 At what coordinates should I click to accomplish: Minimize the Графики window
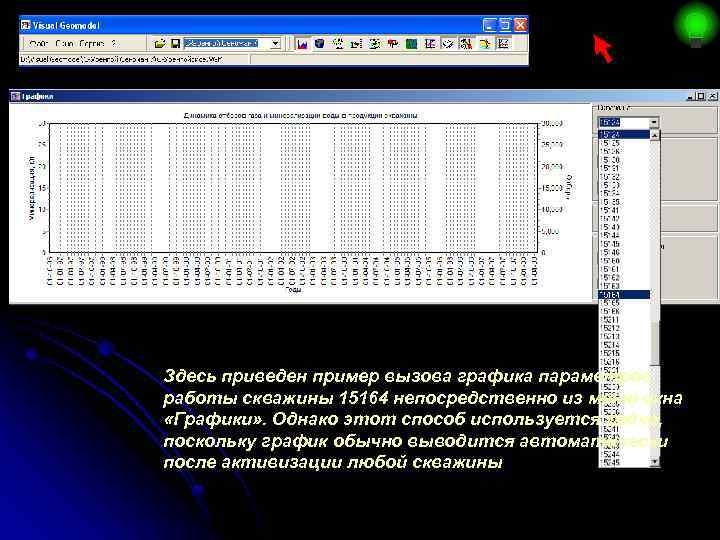691,96
